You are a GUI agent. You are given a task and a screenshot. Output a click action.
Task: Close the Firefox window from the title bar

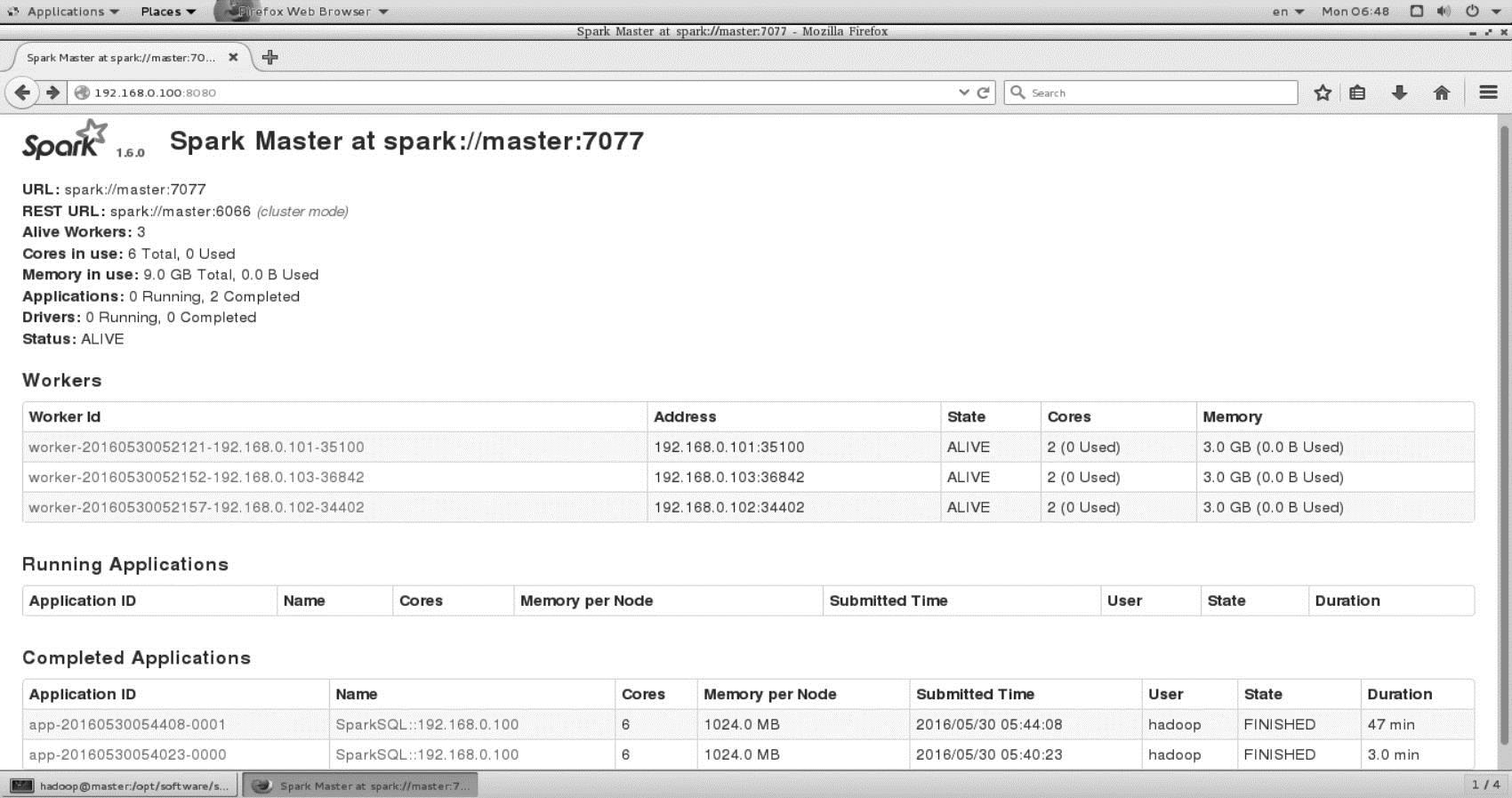click(1502, 32)
